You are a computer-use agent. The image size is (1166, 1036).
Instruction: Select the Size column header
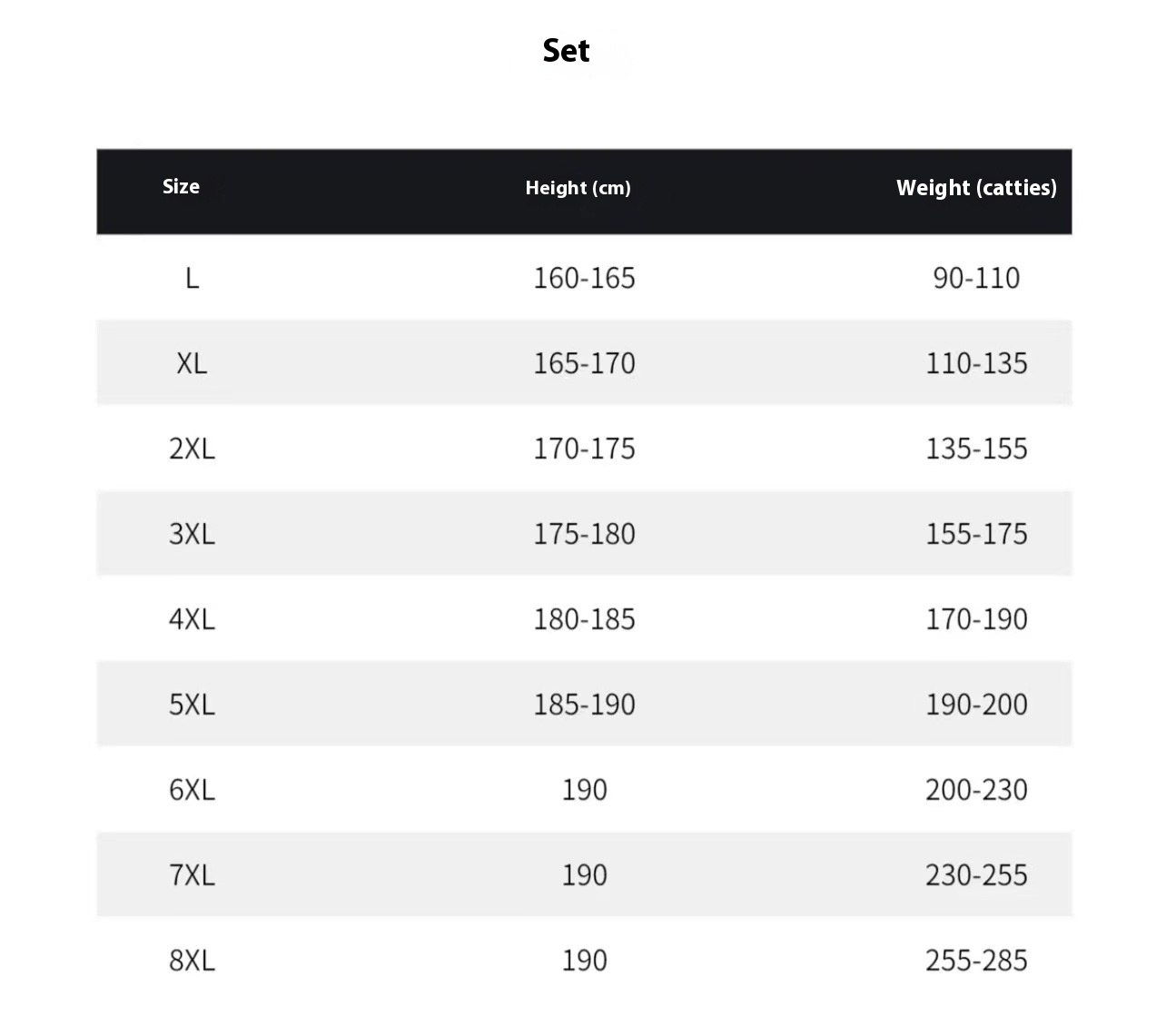pos(181,186)
